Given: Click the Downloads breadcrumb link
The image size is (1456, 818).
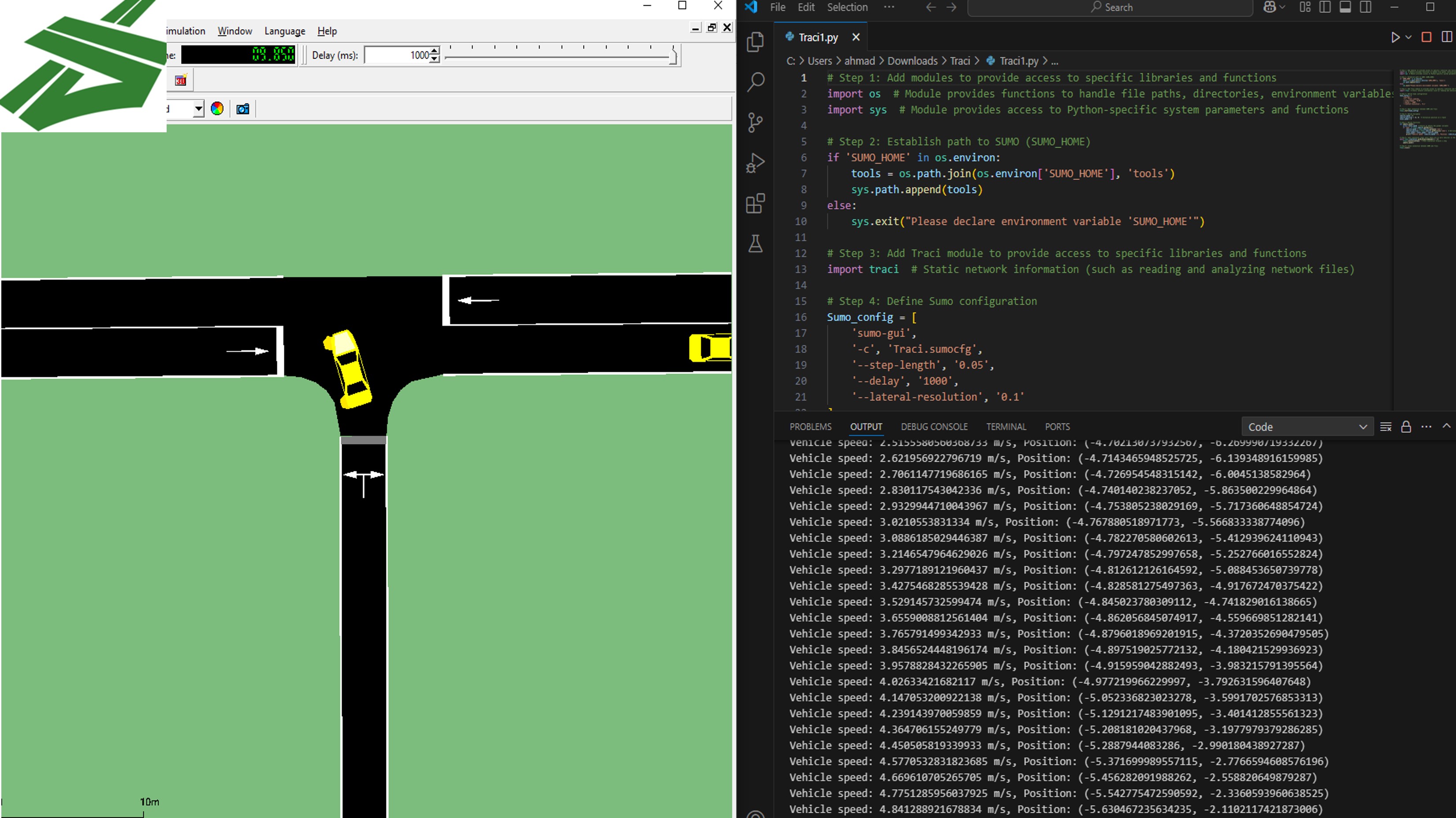Looking at the screenshot, I should tap(912, 60).
